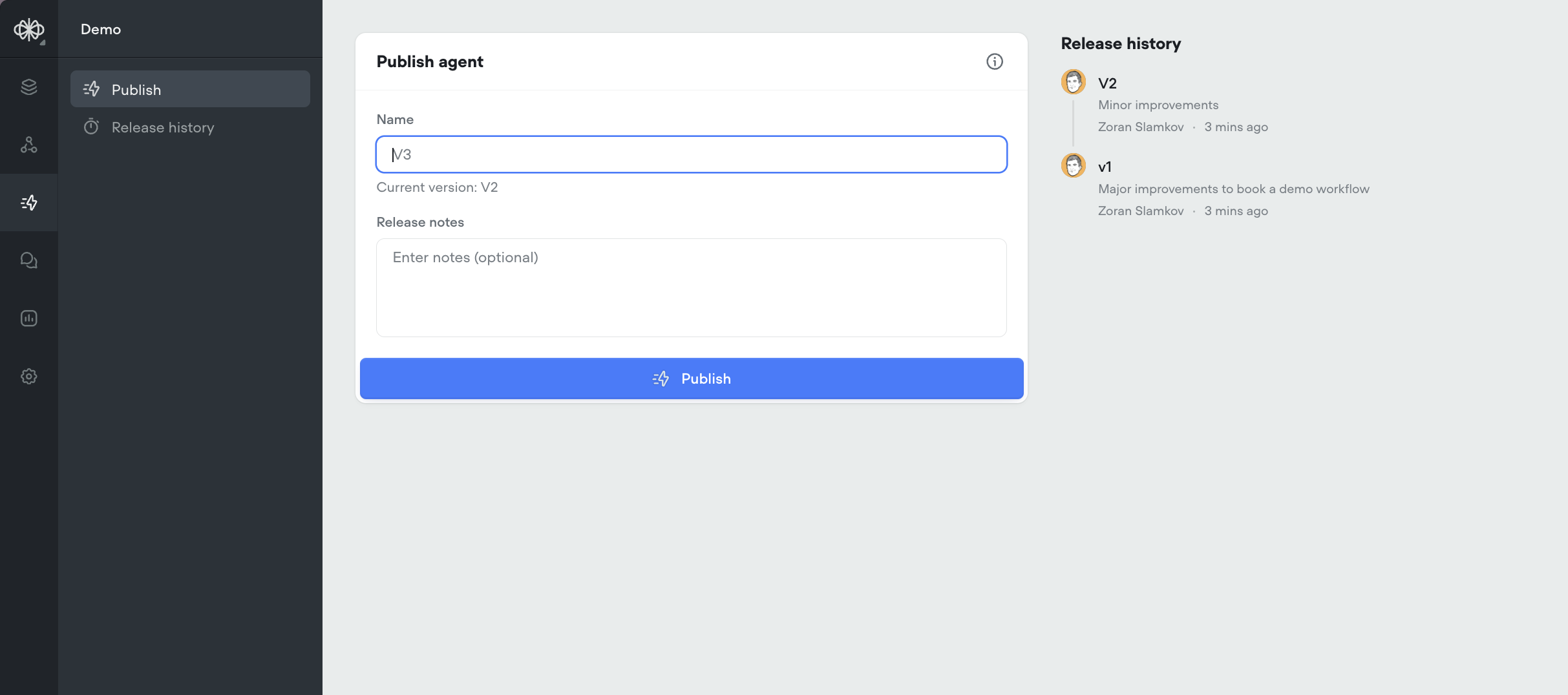
Task: Open Settings via the gear icon
Action: tap(29, 376)
